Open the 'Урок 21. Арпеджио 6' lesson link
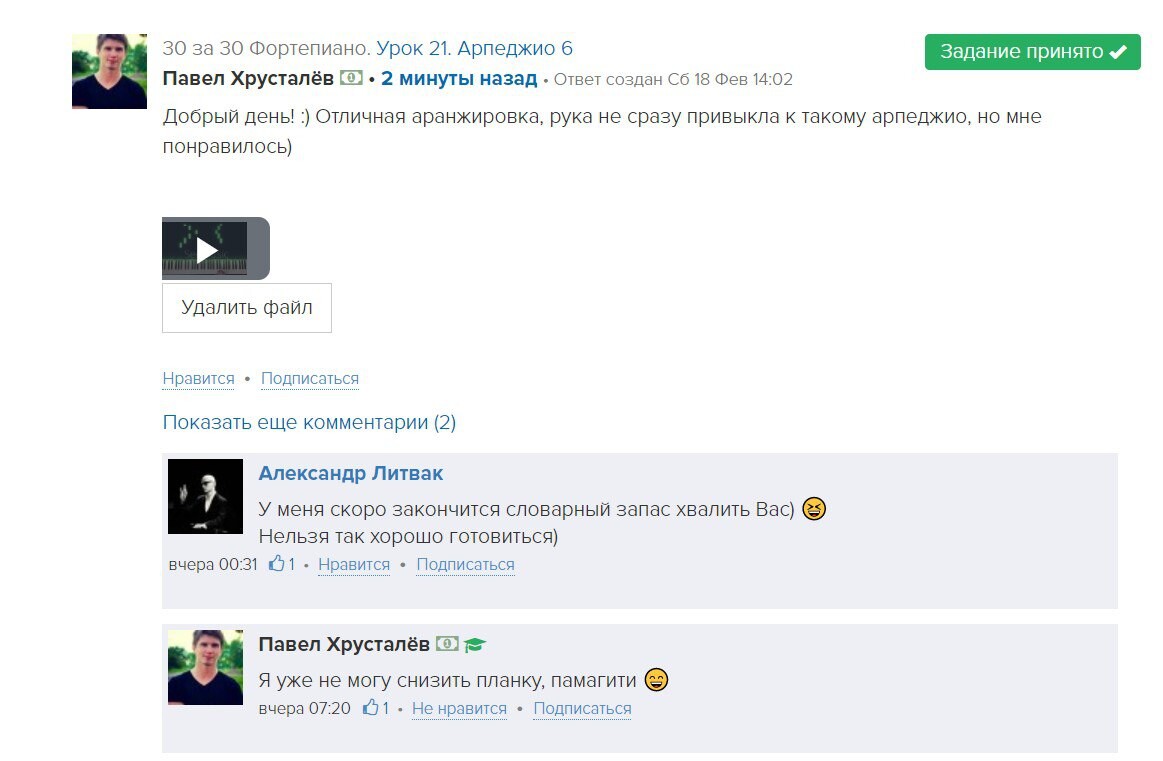This screenshot has height=761, width=1163. pos(474,48)
